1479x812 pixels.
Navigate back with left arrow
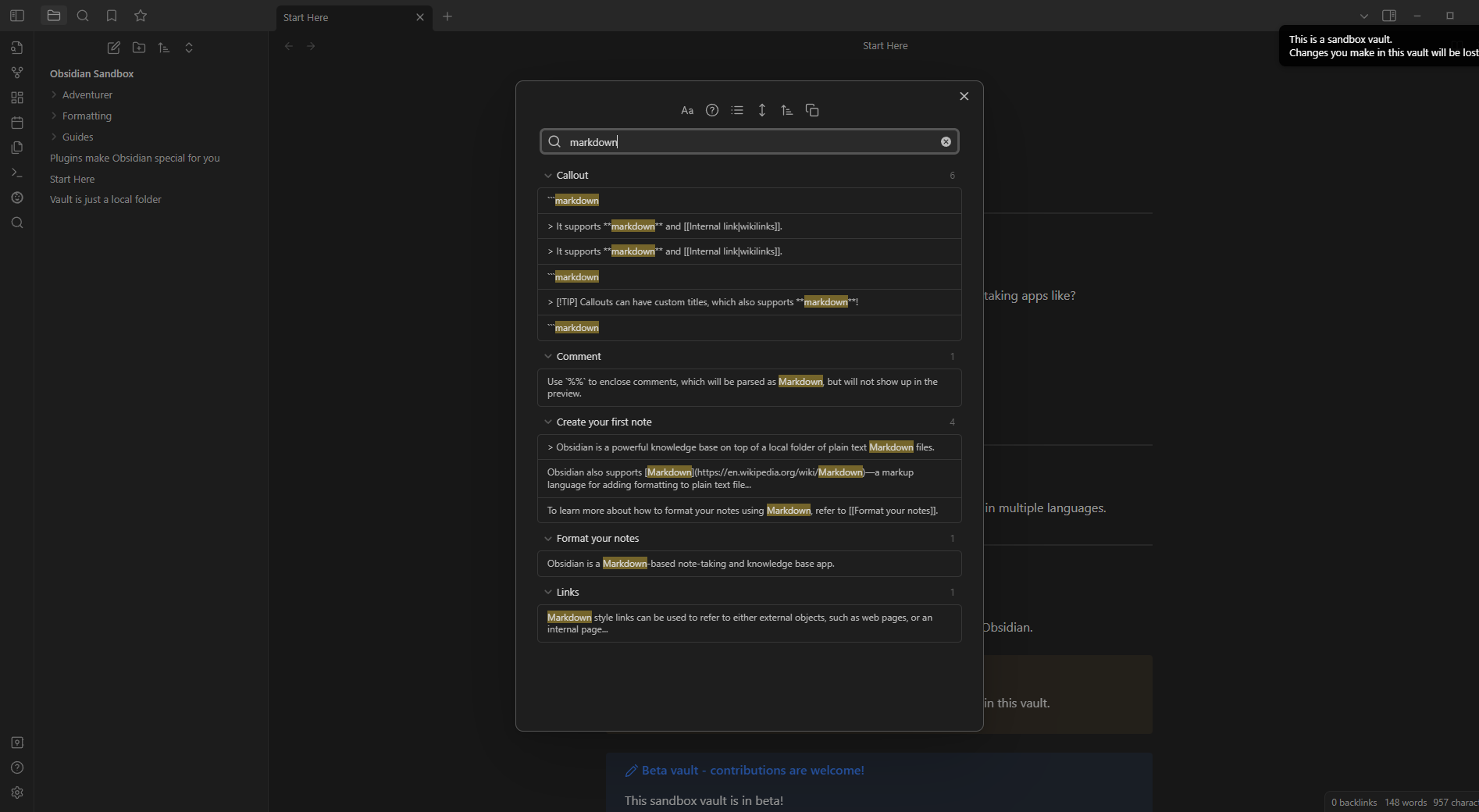click(x=289, y=46)
